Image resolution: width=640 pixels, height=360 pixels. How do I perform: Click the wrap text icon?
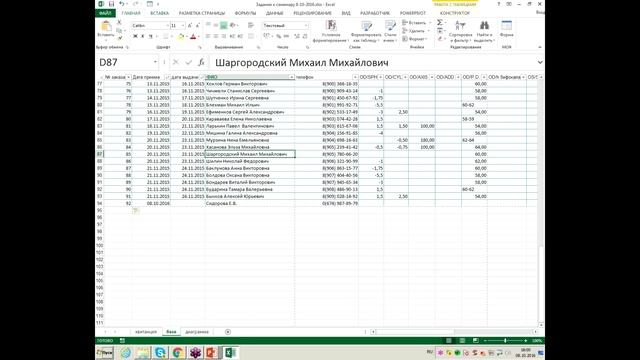(251, 25)
